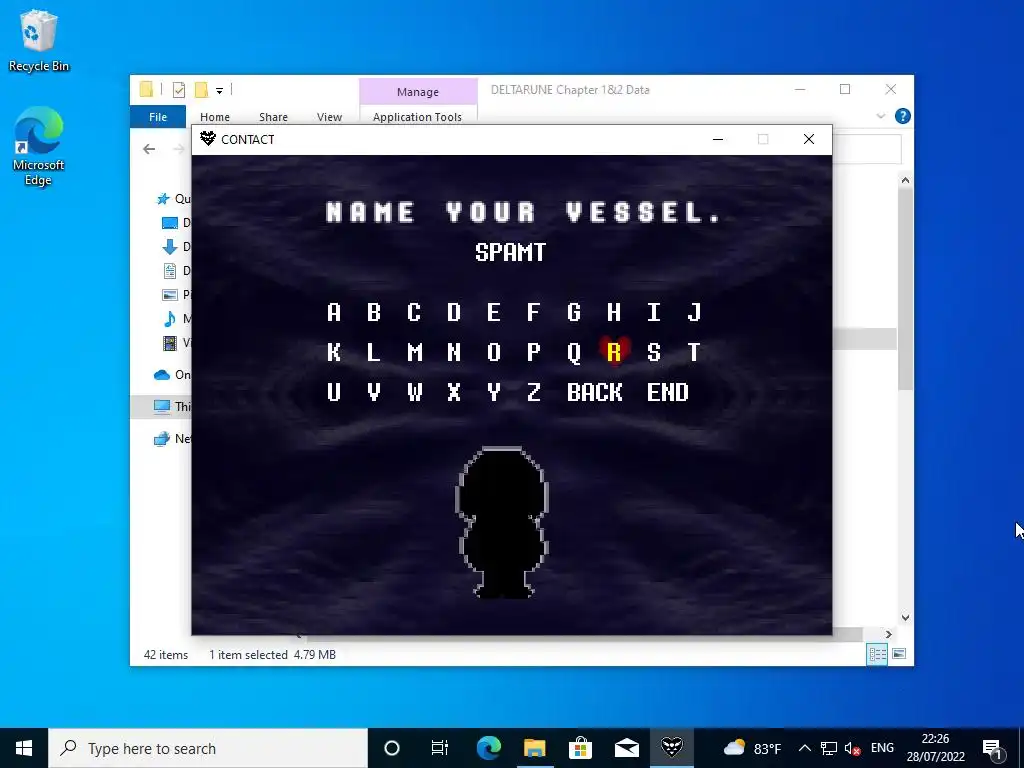Select letter T in the naming grid
Image resolution: width=1024 pixels, height=768 pixels.
tap(694, 352)
